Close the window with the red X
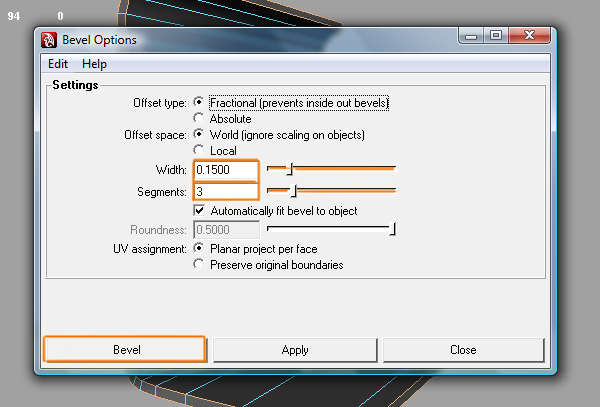This screenshot has height=407, width=600. click(x=530, y=36)
